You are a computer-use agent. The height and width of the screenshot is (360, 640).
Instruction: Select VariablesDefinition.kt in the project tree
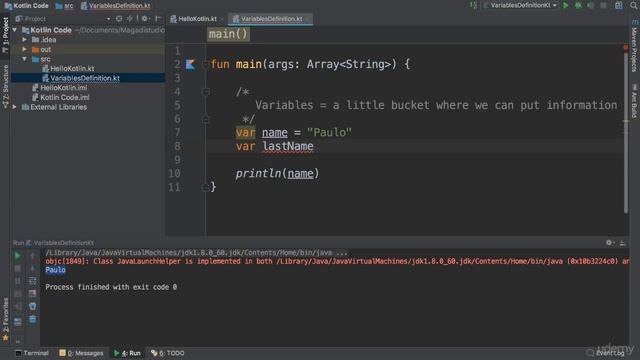pos(85,78)
